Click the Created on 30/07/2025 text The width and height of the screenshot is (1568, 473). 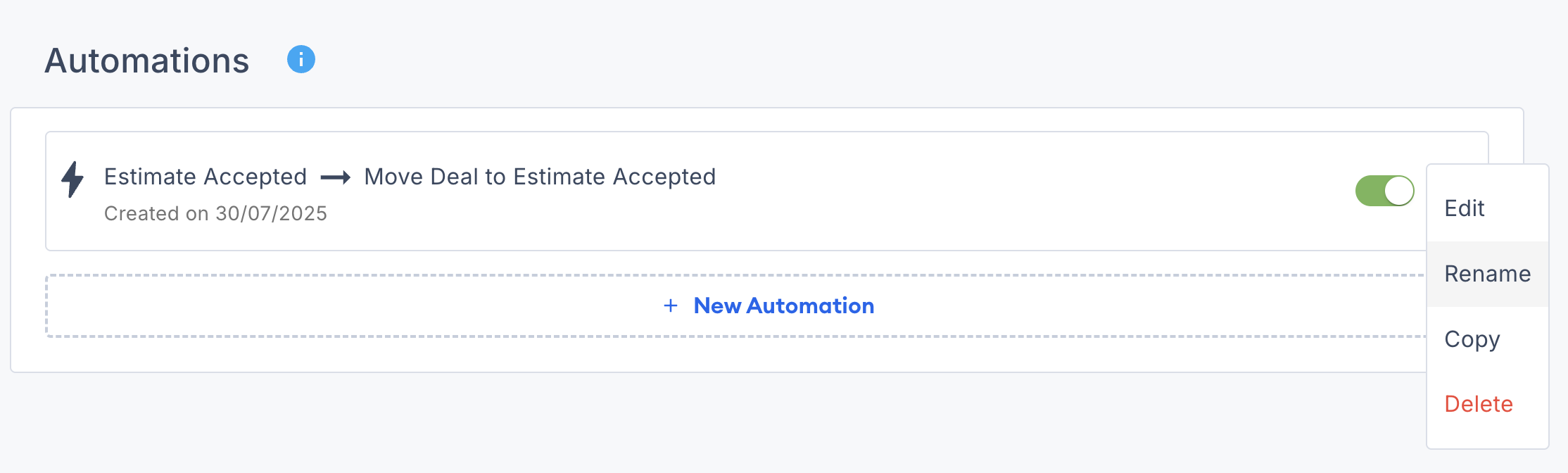click(x=215, y=213)
